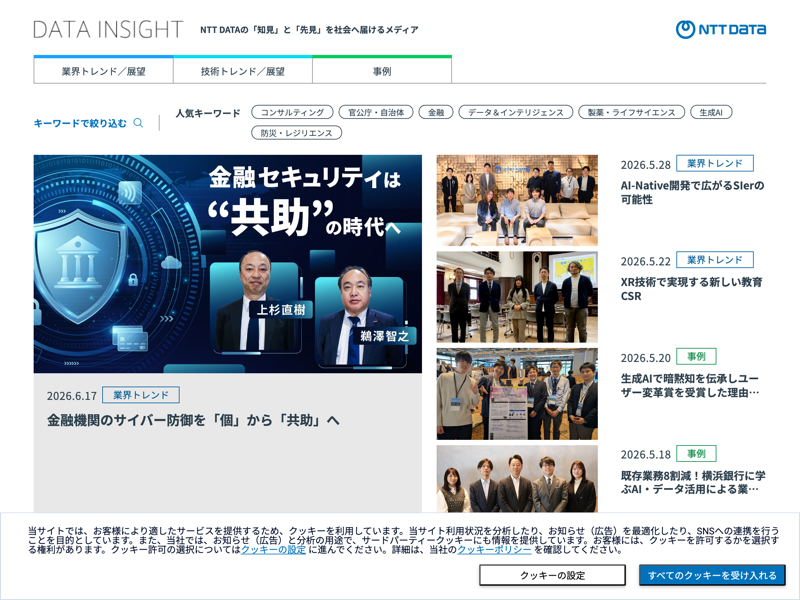The image size is (800, 600).
Task: Open article 生成AIで暗黙知を伝承しユーザー変革賞
Action: (690, 385)
